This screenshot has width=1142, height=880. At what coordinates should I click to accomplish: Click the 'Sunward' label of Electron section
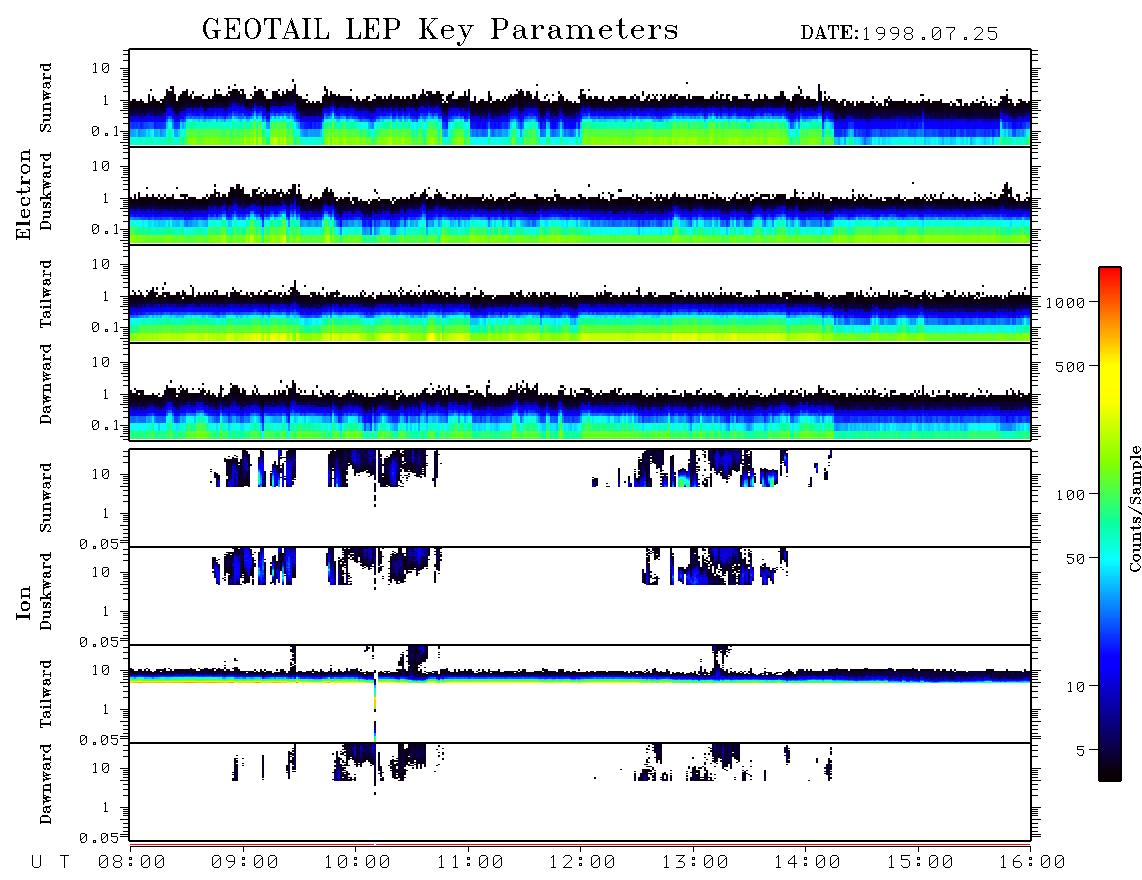click(x=46, y=98)
